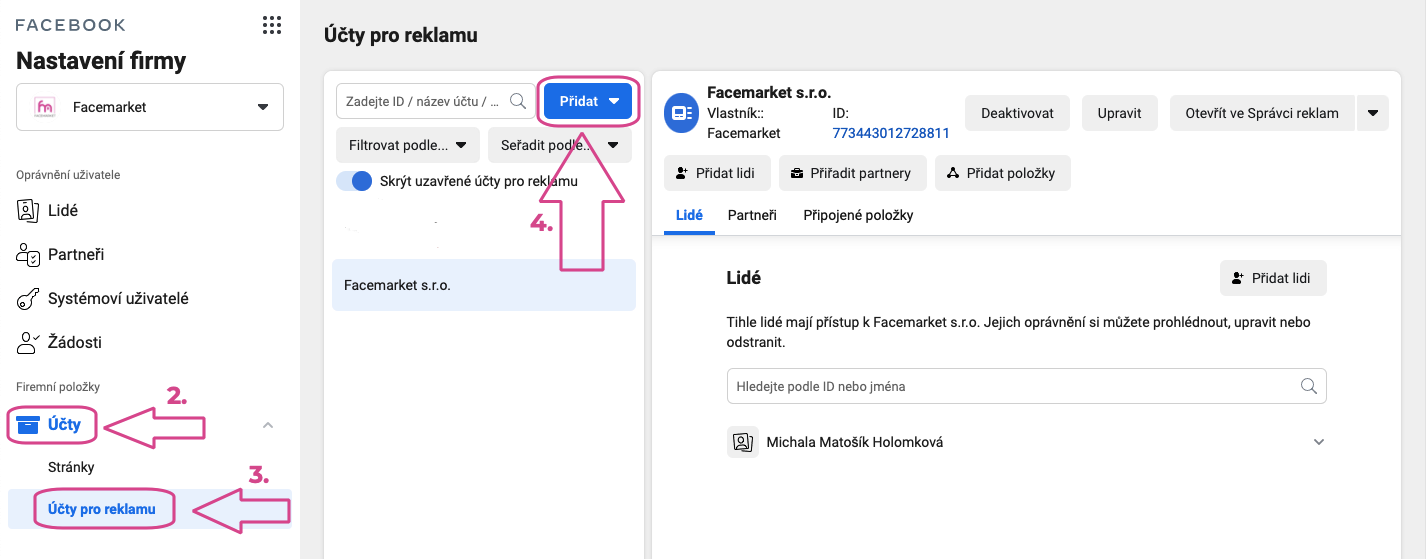1426x559 pixels.
Task: Expand Michala Matošík Holomková permissions chevron
Action: [1318, 442]
